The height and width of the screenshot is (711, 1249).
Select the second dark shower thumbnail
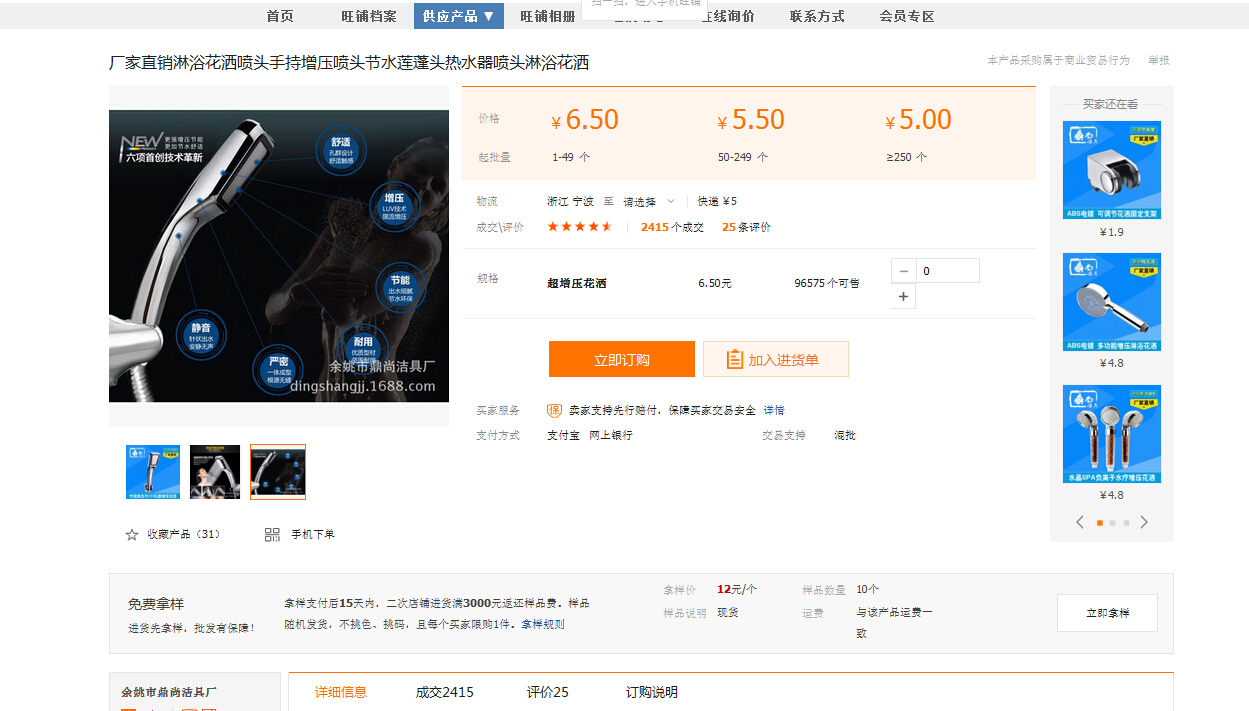pos(215,472)
